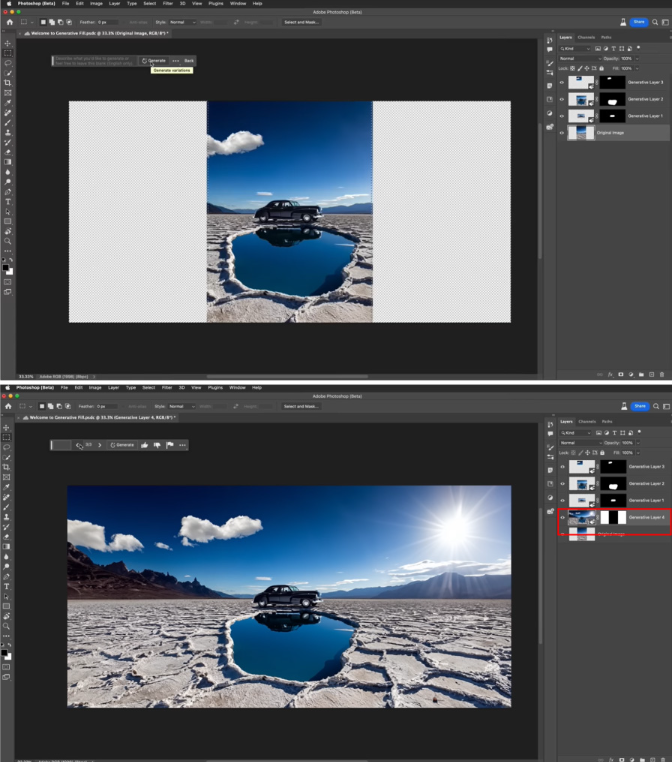The height and width of the screenshot is (762, 672).
Task: Open comments panel icon in bottom window
Action: [x=550, y=433]
